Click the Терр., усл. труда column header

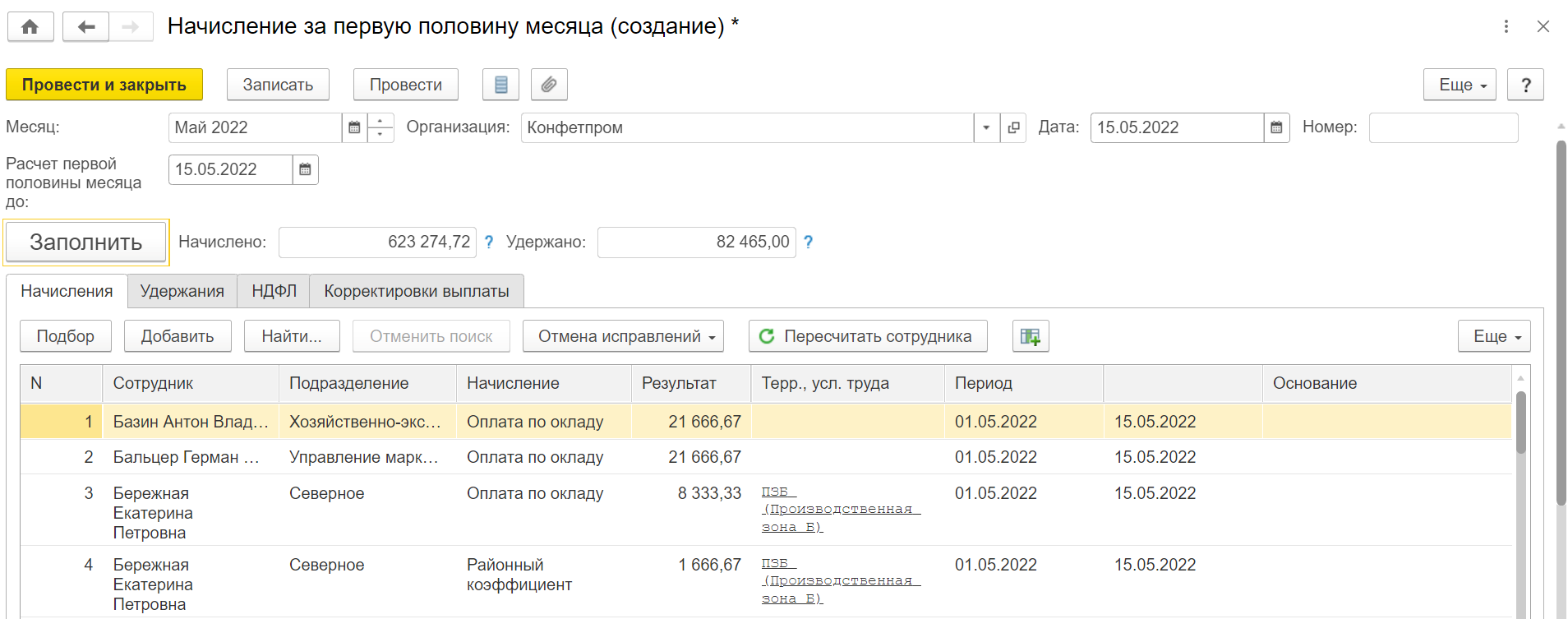point(848,383)
